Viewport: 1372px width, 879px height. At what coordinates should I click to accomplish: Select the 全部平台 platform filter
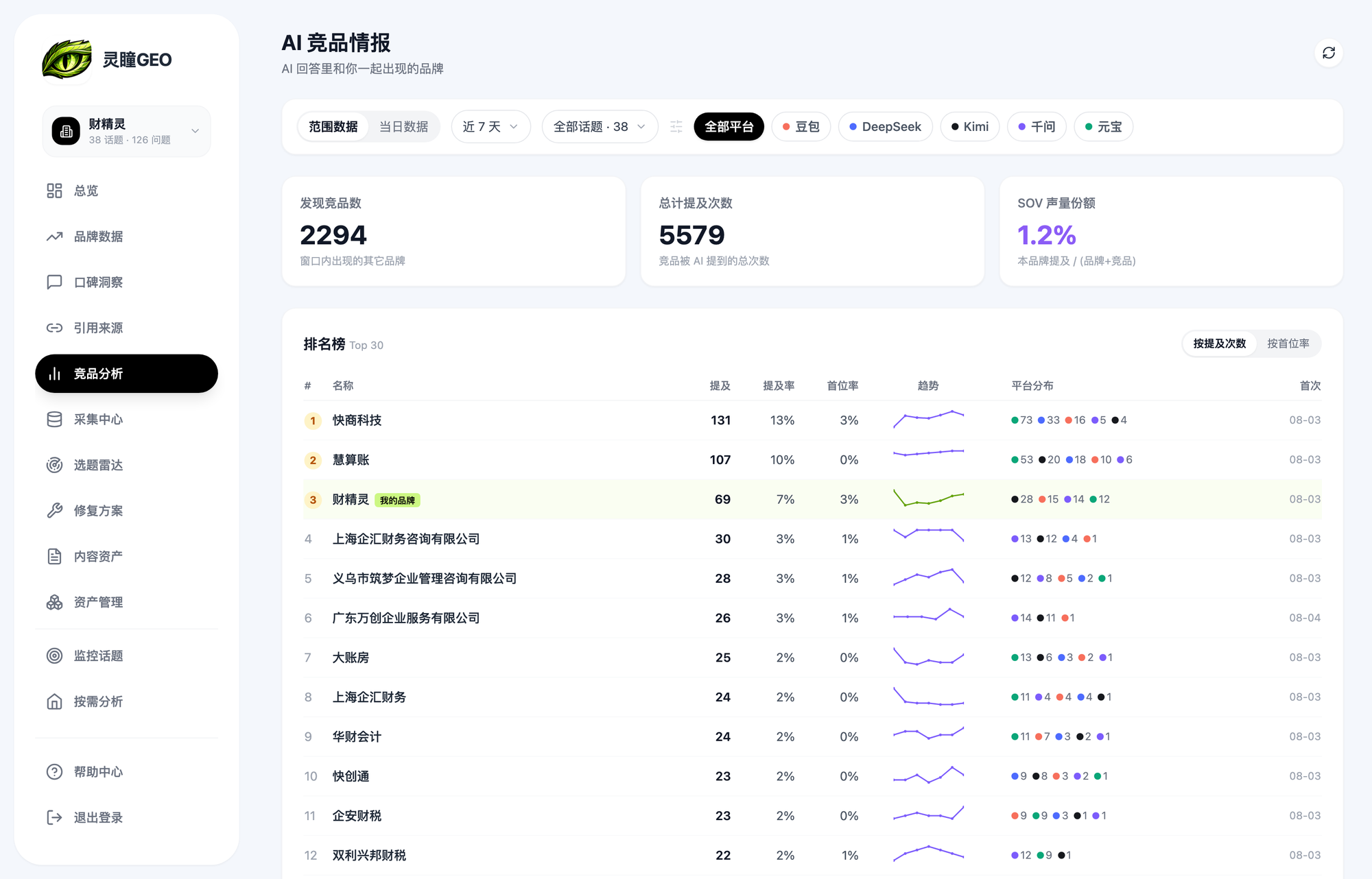point(729,127)
